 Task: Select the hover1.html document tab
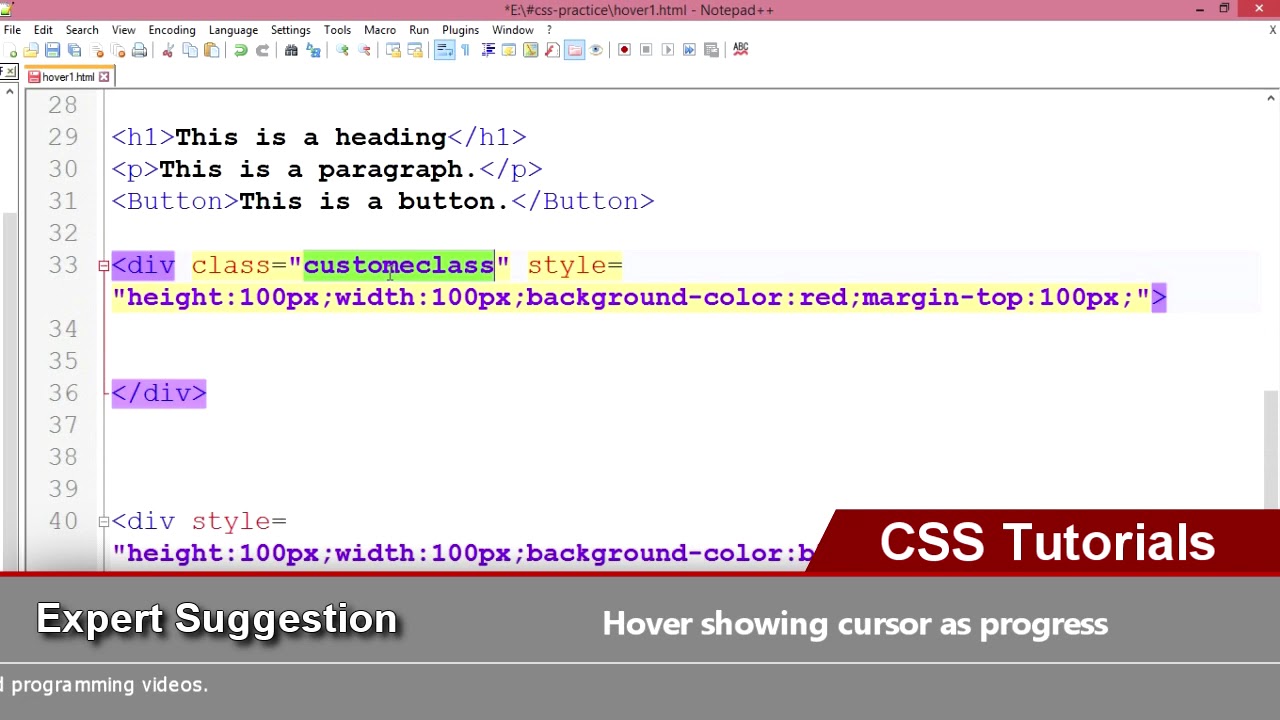(x=68, y=77)
